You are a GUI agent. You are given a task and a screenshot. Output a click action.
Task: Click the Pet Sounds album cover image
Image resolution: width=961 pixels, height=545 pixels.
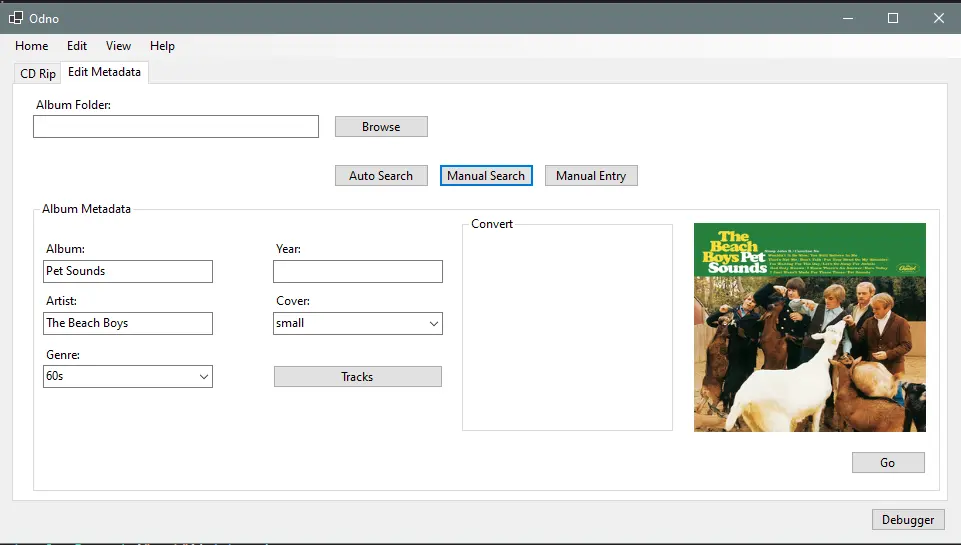click(x=810, y=327)
